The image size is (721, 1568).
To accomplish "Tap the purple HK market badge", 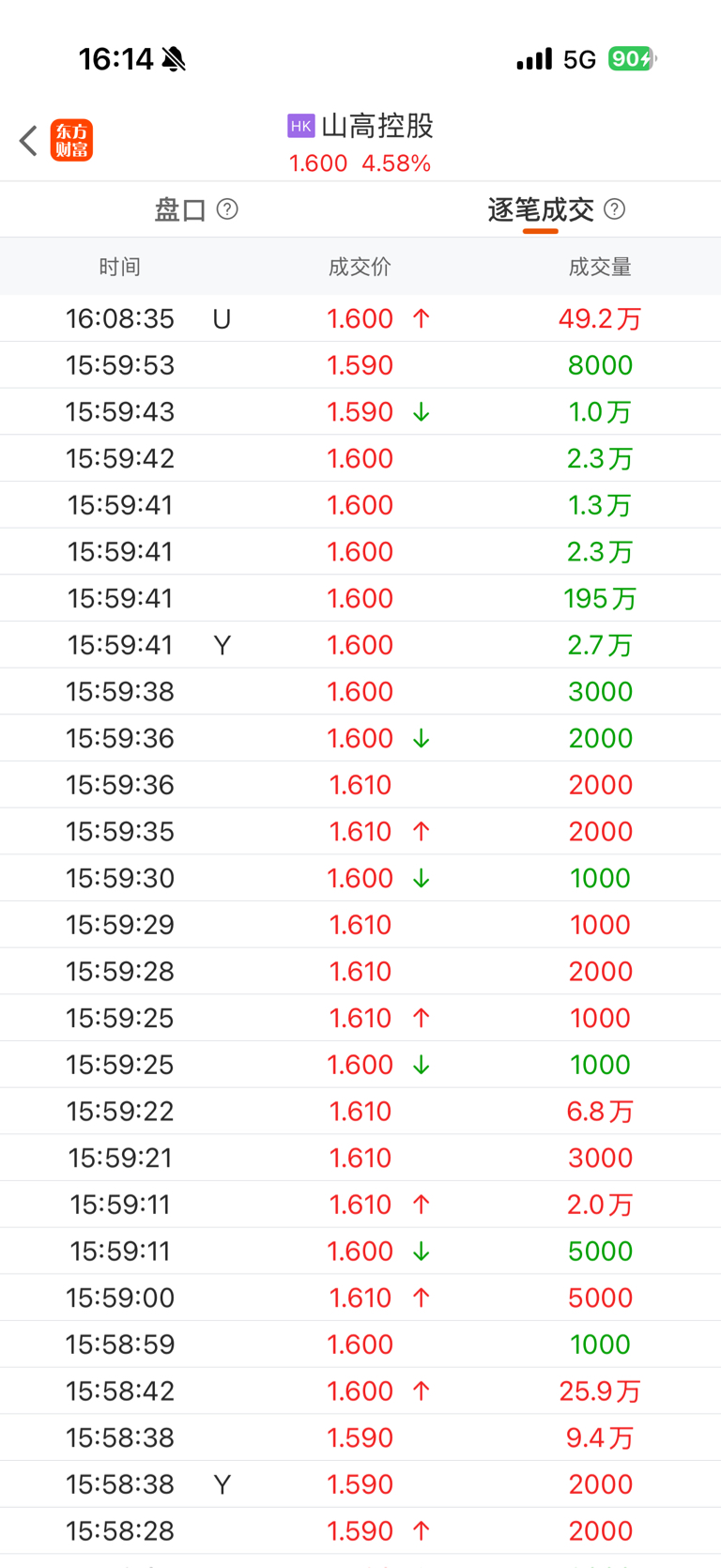I will coord(300,126).
